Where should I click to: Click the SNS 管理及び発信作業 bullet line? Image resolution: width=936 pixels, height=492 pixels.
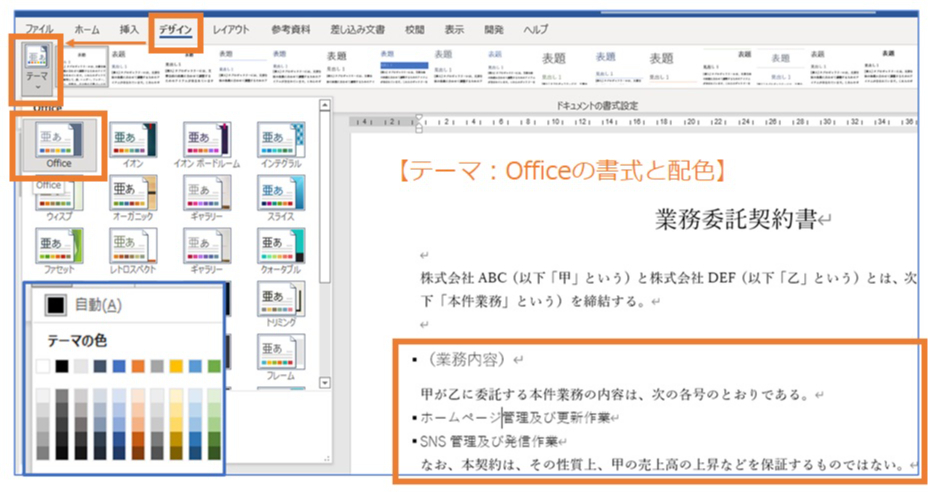[x=488, y=442]
